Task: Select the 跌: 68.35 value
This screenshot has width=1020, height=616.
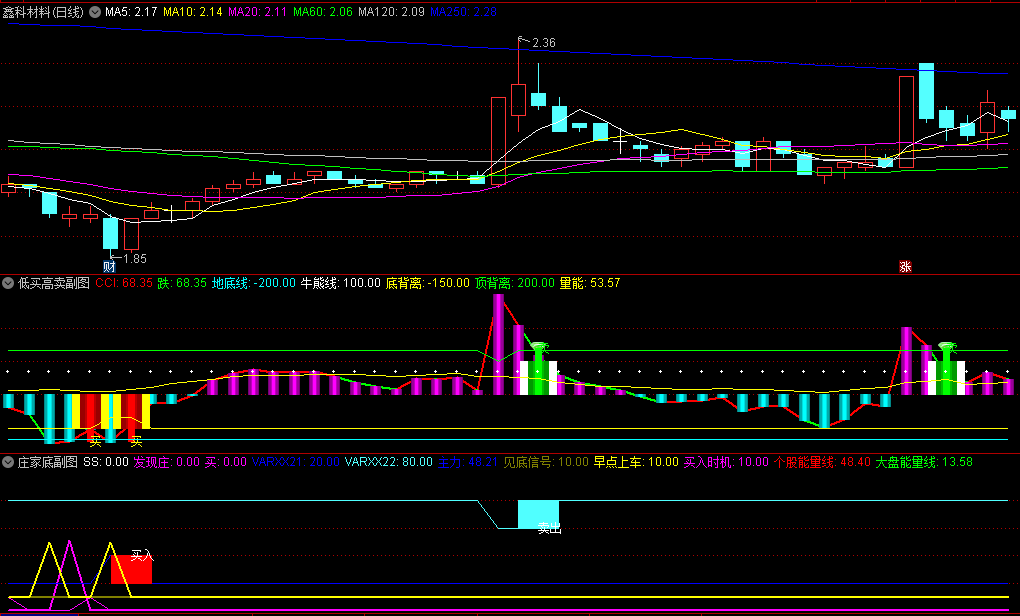Action: pyautogui.click(x=181, y=283)
